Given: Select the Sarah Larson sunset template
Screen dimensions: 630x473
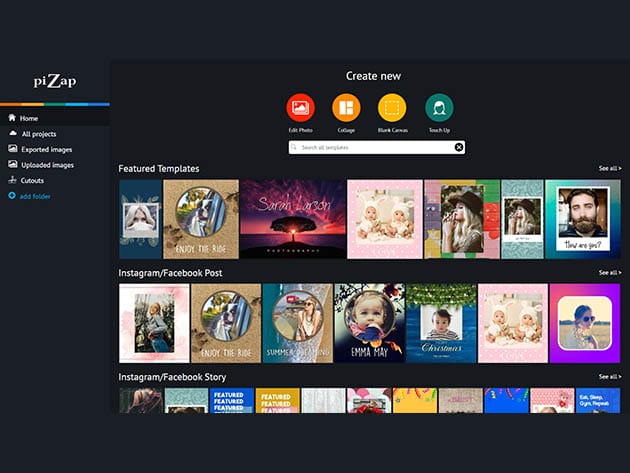Looking at the screenshot, I should point(293,219).
